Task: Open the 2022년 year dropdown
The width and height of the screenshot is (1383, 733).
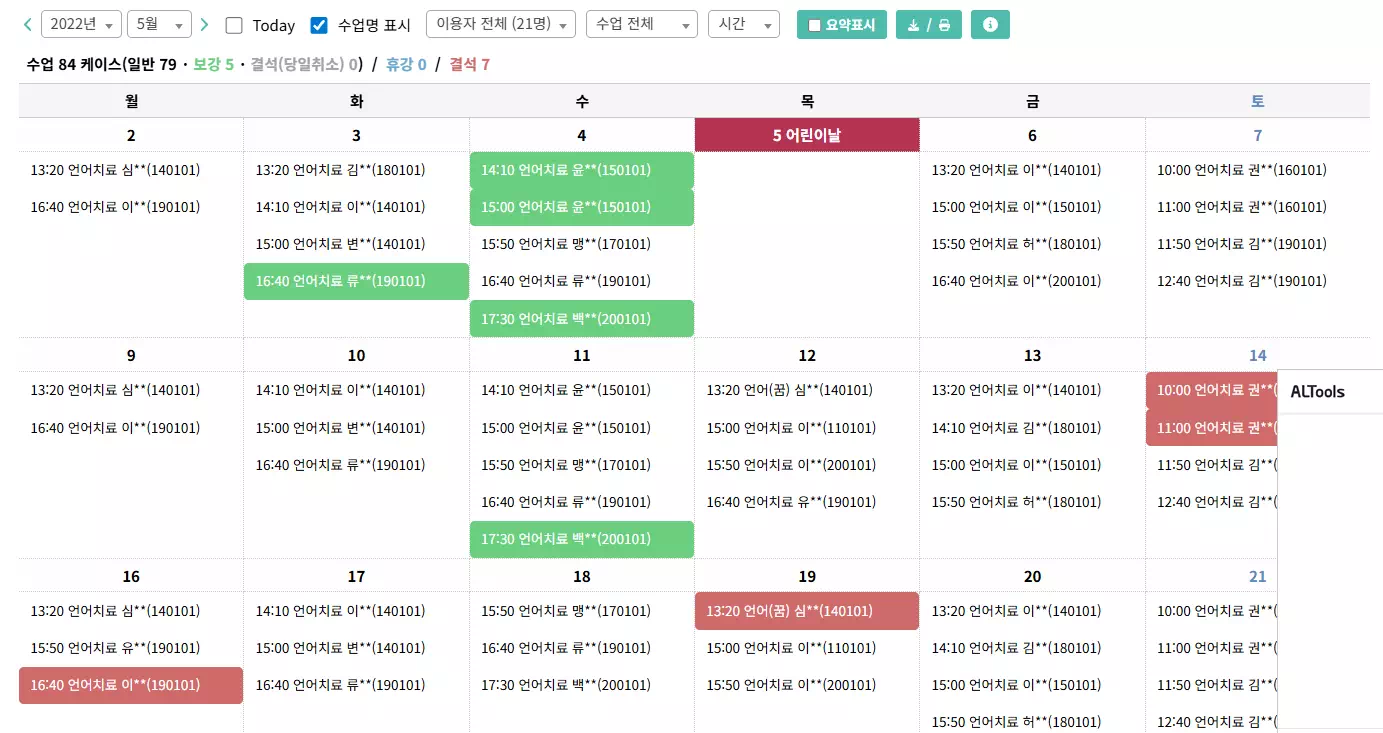Action: [81, 24]
